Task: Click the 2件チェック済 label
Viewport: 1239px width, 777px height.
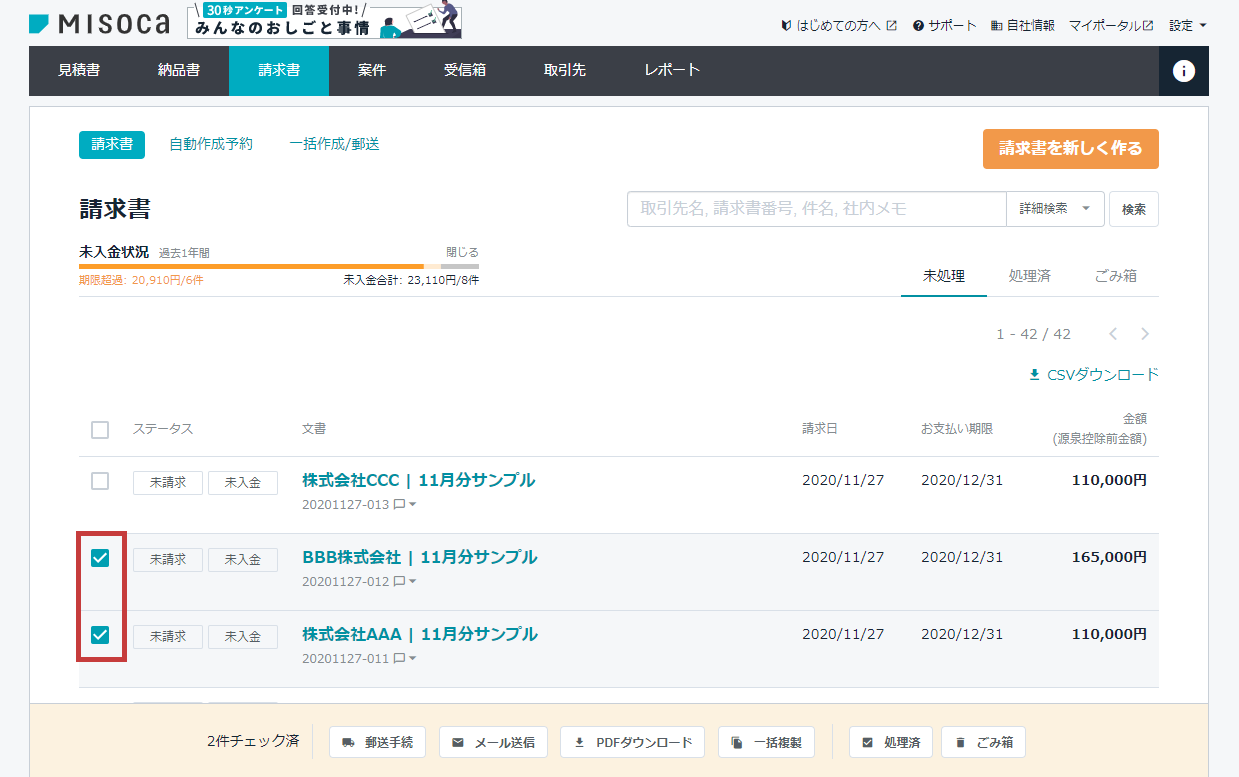Action: (253, 742)
